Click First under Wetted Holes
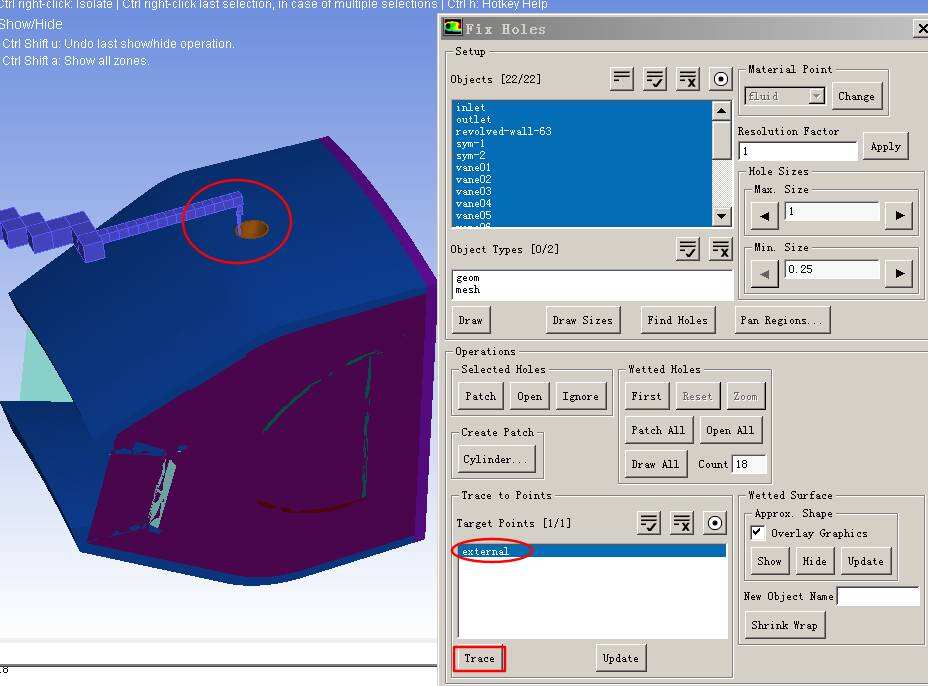 646,396
